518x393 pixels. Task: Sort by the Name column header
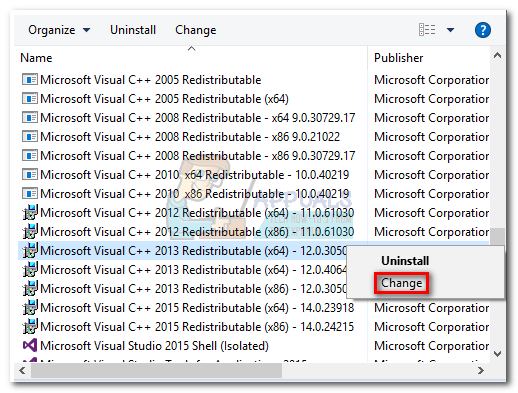pos(36,58)
